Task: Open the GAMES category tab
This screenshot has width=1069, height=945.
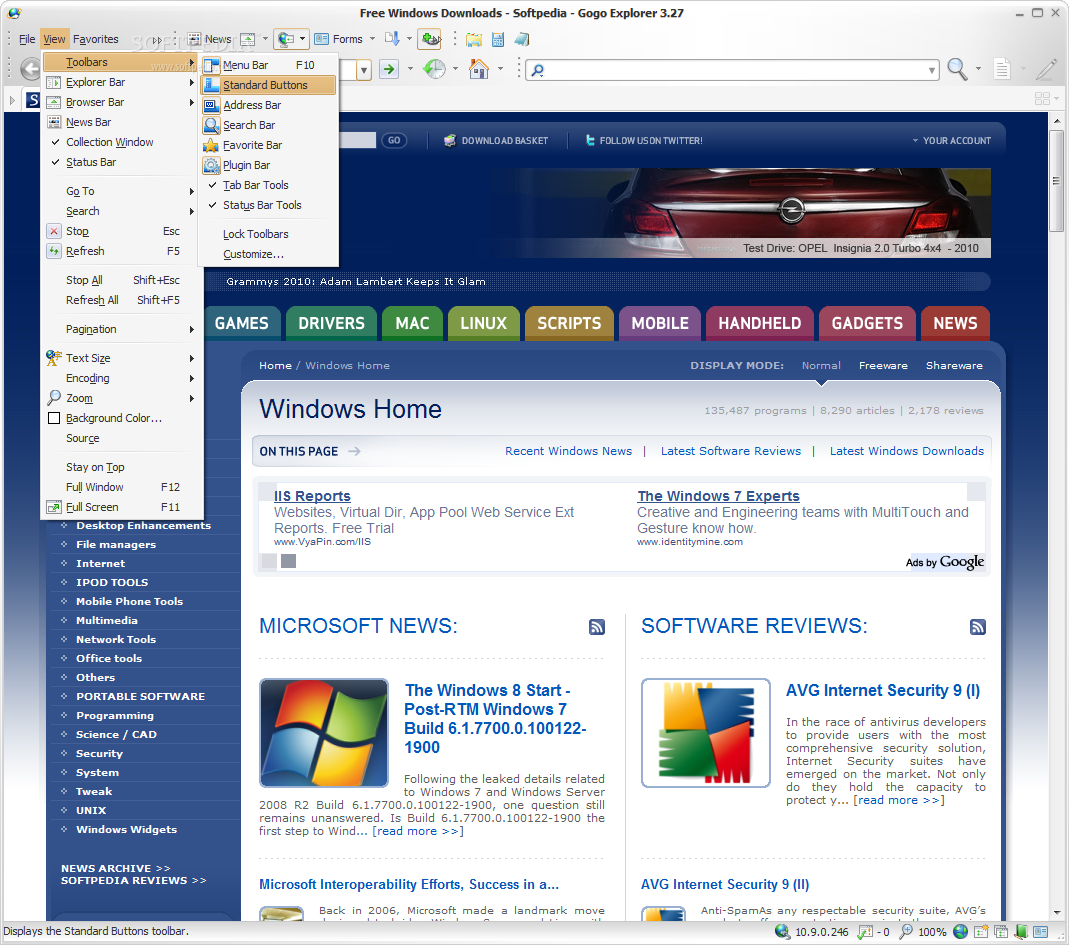Action: (x=242, y=323)
